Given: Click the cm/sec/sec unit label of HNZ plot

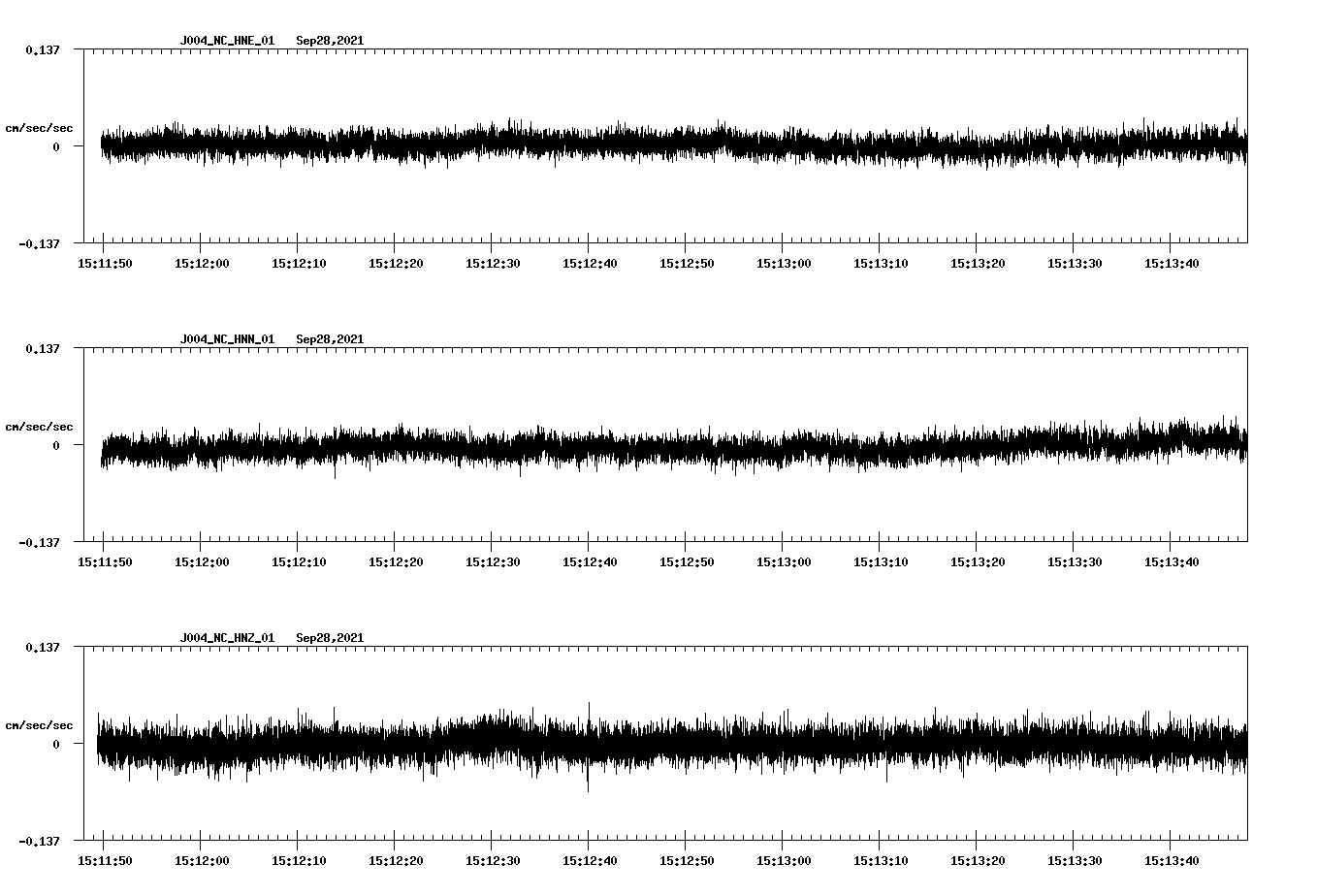Looking at the screenshot, I should pos(39,726).
